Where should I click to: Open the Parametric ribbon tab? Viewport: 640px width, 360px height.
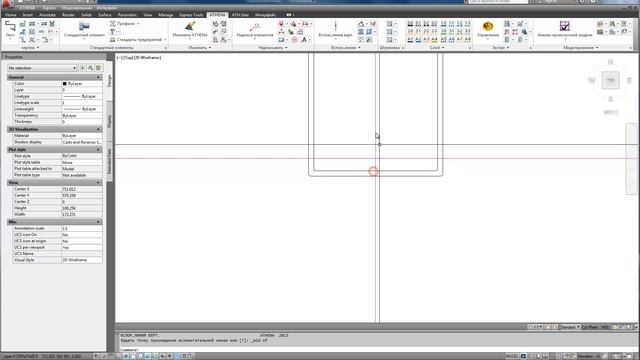[x=127, y=15]
